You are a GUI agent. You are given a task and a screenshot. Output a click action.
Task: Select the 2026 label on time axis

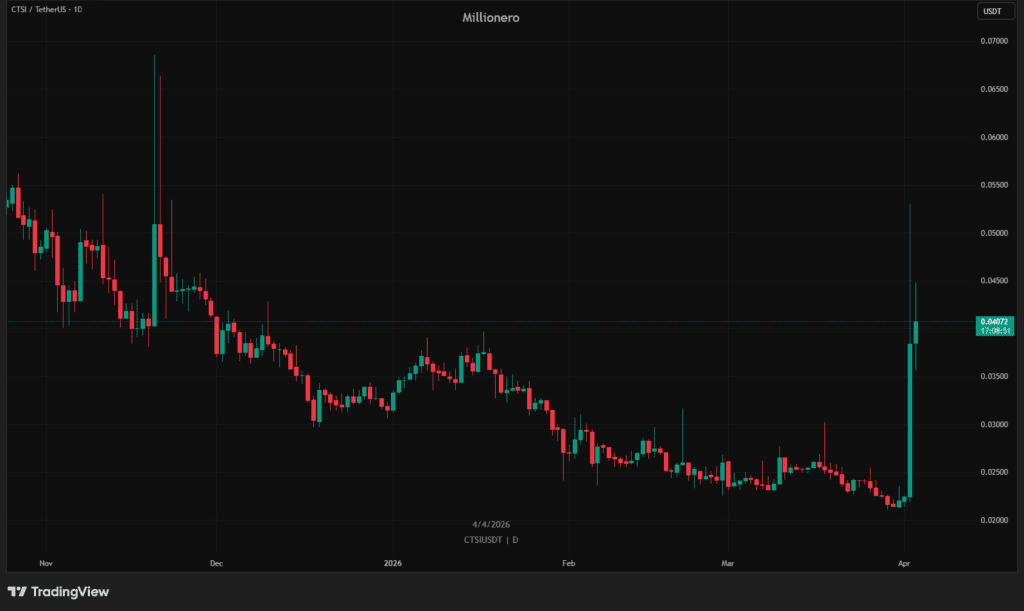click(x=393, y=563)
